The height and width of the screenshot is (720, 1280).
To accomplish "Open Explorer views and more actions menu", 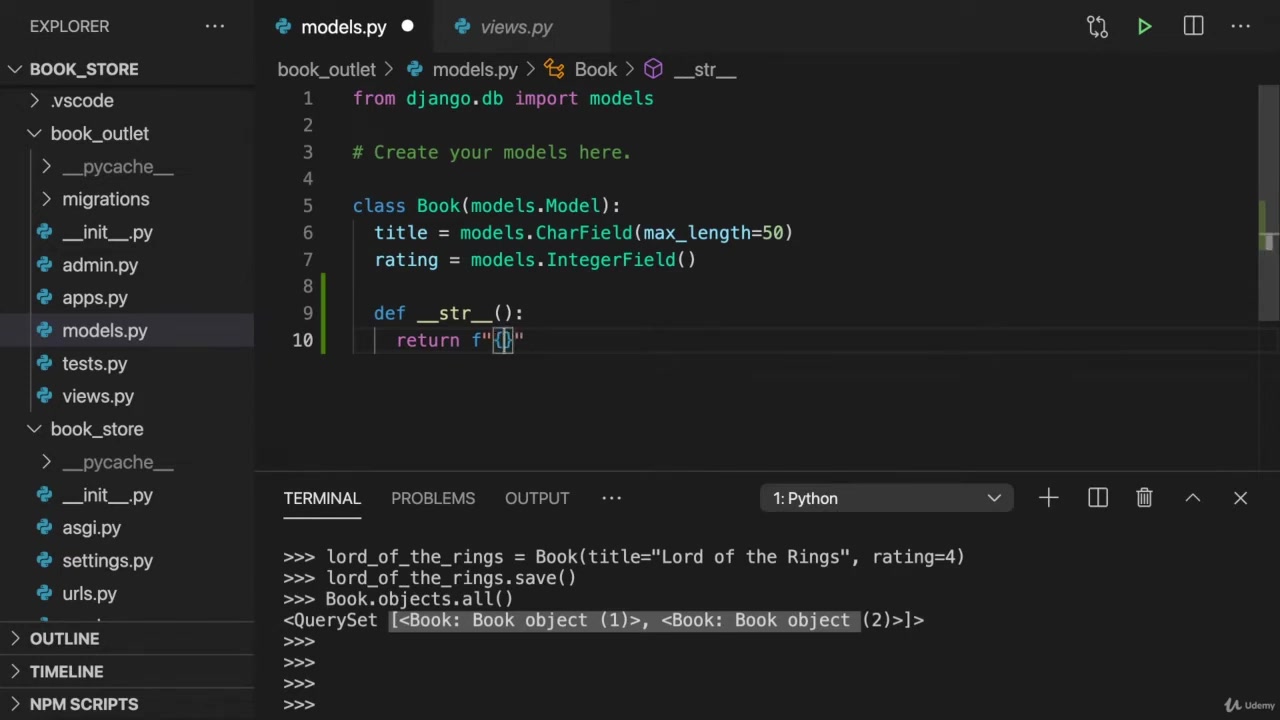I will 215,27.
